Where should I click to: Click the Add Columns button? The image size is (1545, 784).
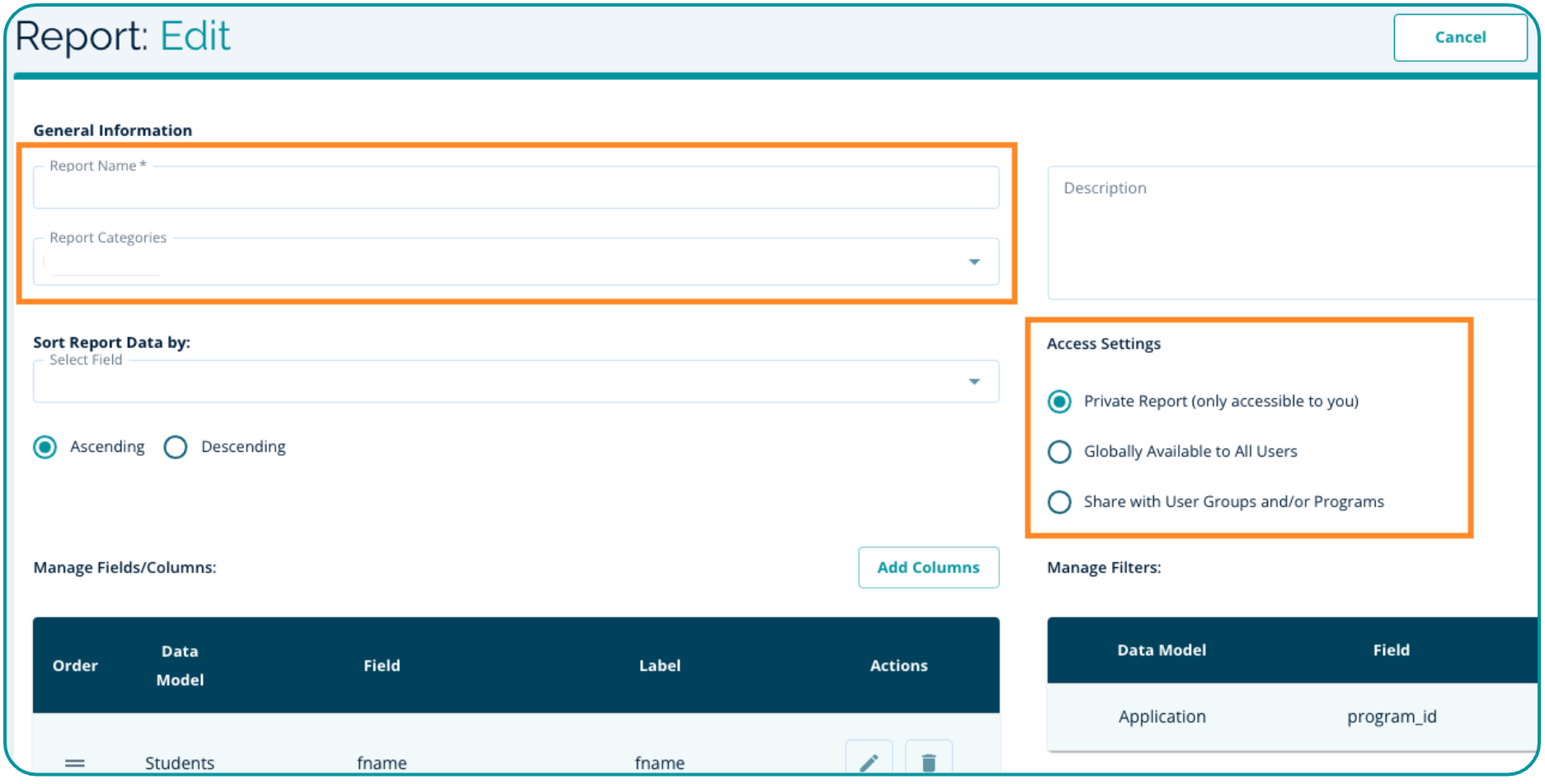point(928,567)
